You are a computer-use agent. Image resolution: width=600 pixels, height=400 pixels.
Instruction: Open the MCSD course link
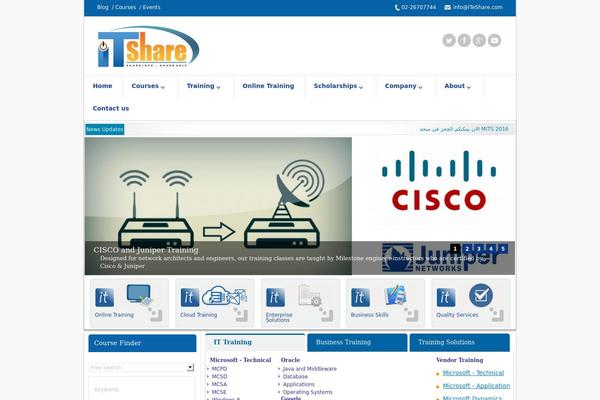(x=219, y=377)
